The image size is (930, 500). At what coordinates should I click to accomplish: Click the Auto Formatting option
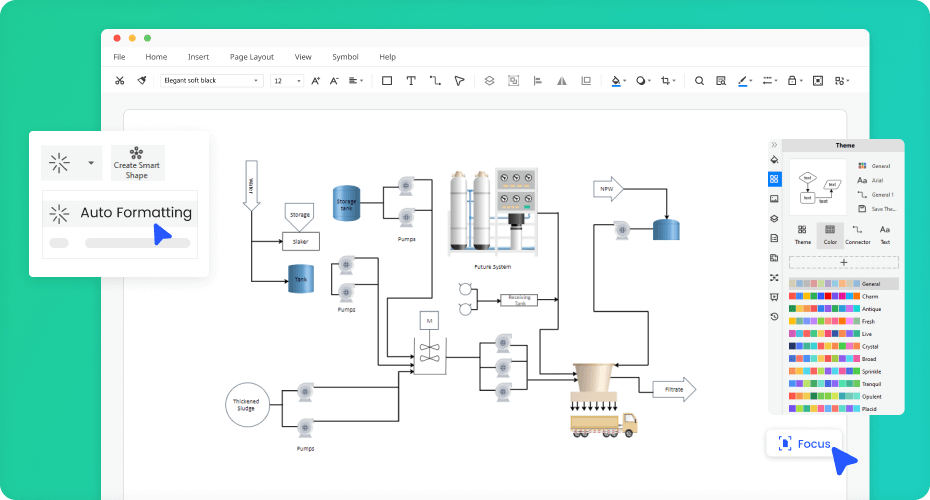coord(120,213)
